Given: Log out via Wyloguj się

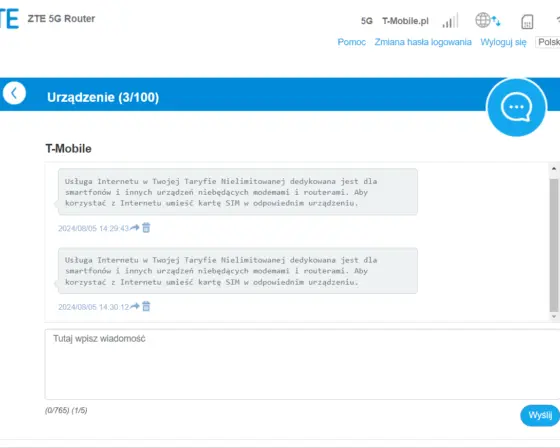Looking at the screenshot, I should pos(503,42).
